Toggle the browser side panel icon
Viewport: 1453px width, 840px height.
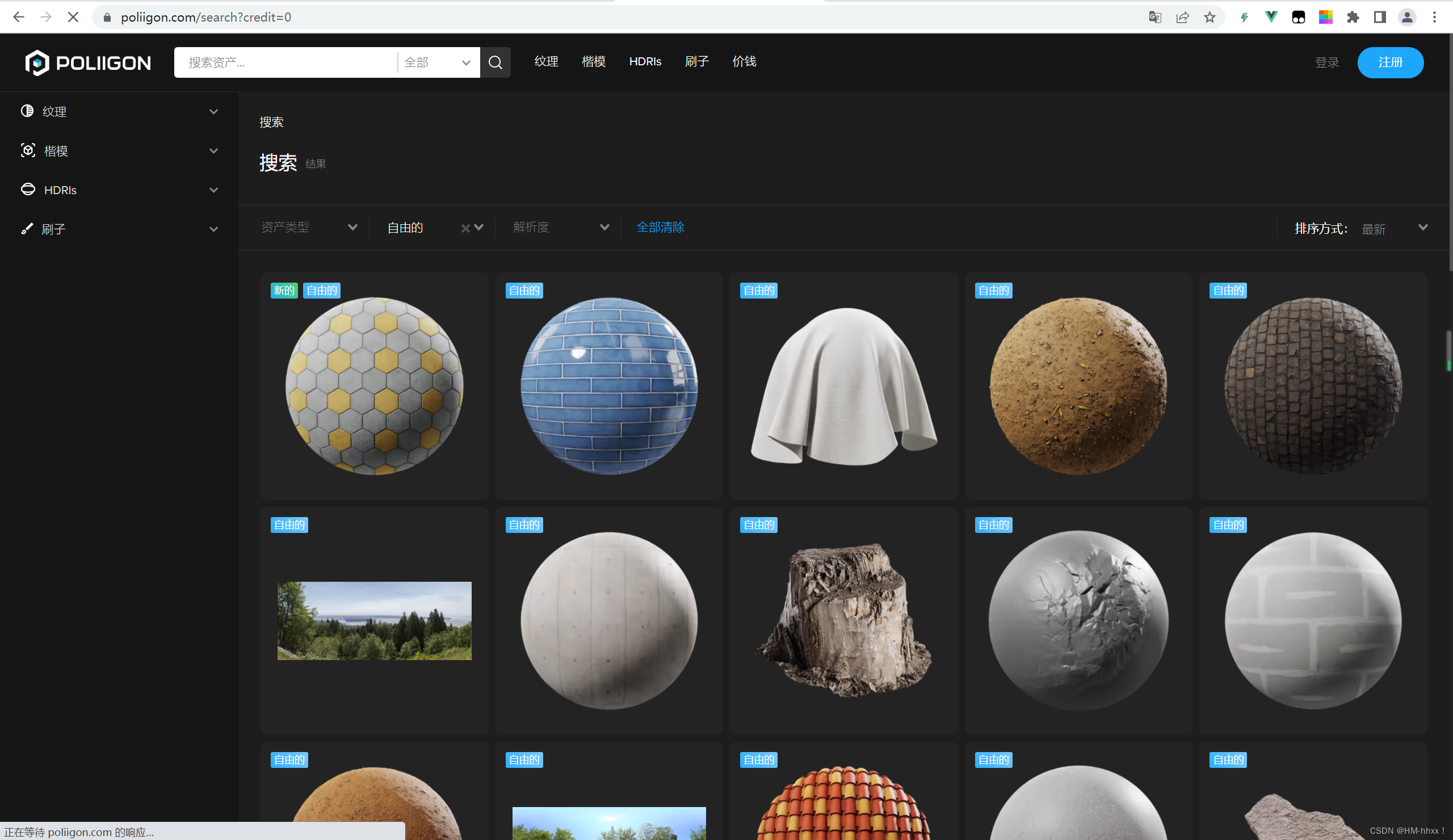tap(1380, 17)
